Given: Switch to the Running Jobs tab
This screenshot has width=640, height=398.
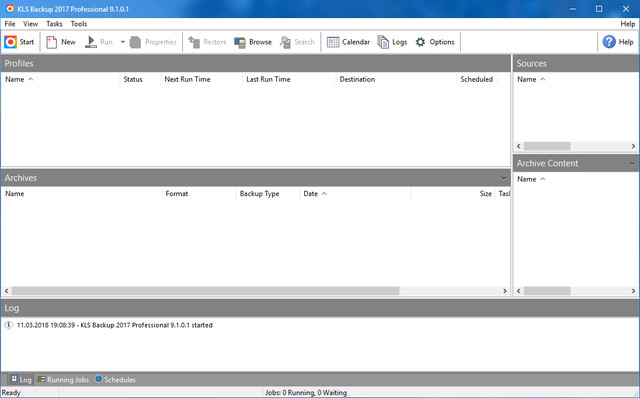Looking at the screenshot, I should [63, 380].
